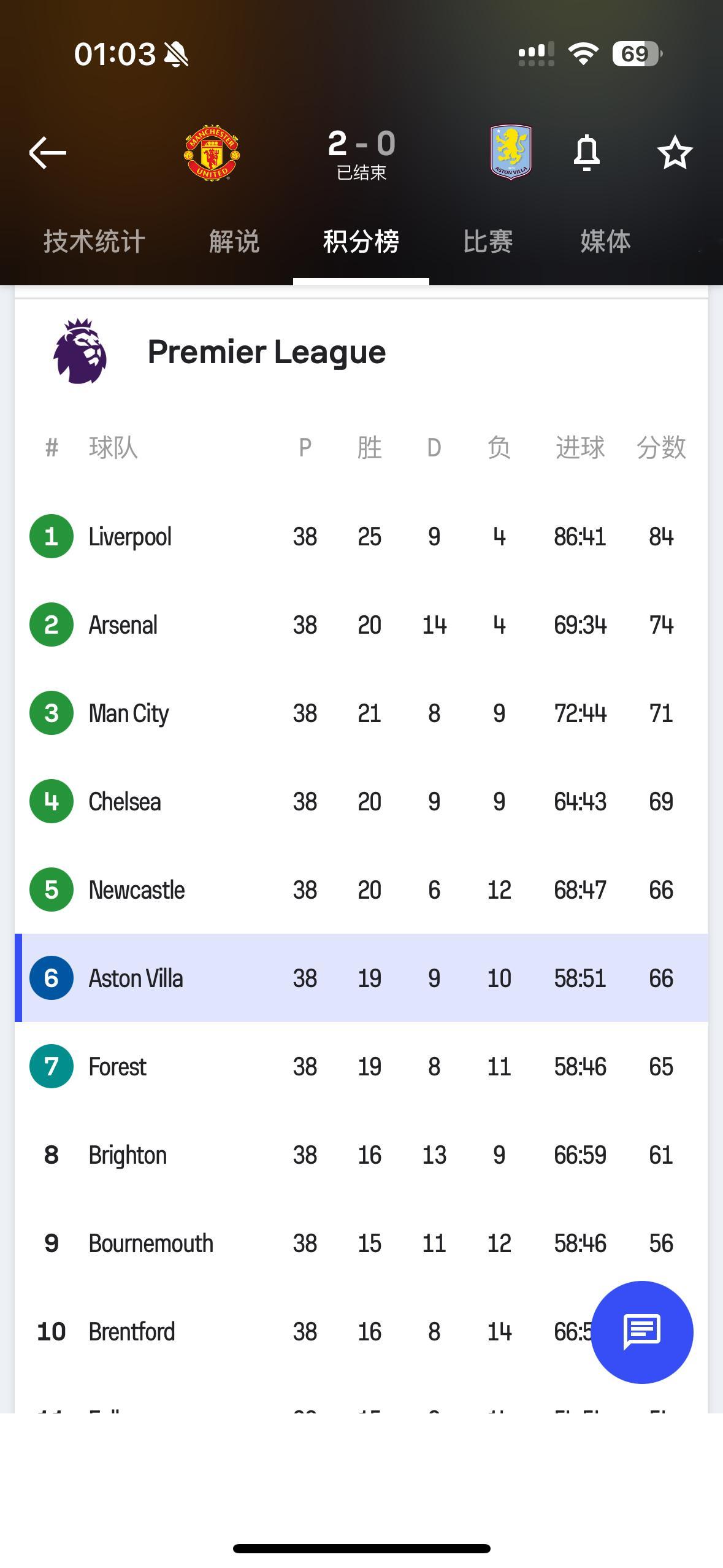Select the 积分榜 tab

pos(361,241)
